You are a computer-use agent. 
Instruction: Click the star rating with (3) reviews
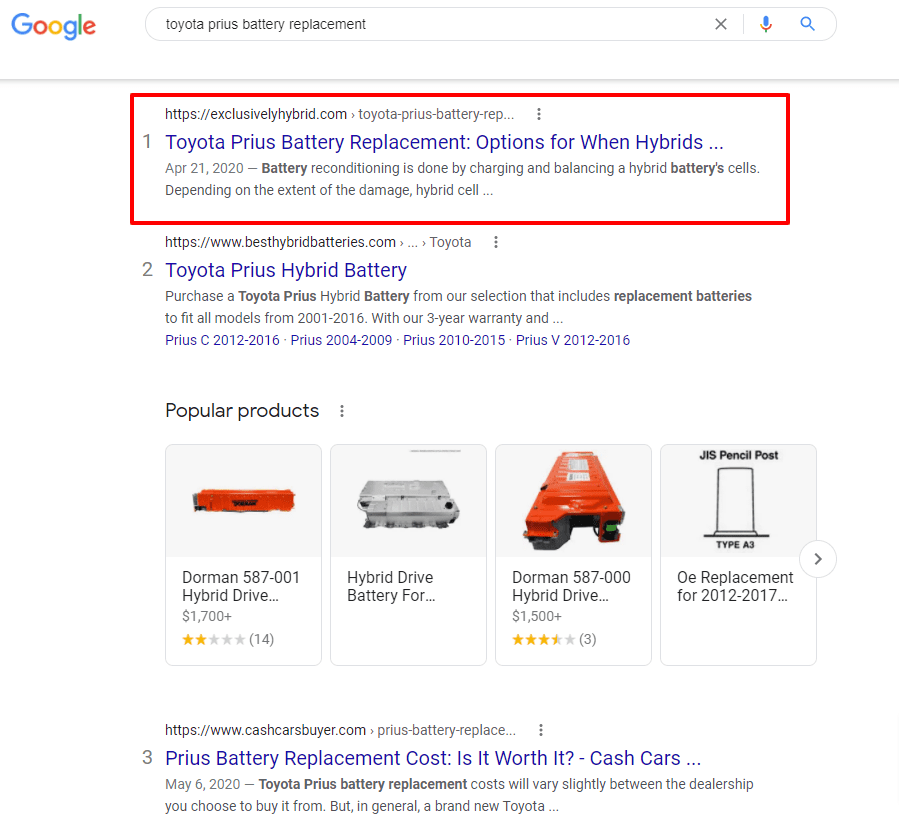[x=554, y=639]
